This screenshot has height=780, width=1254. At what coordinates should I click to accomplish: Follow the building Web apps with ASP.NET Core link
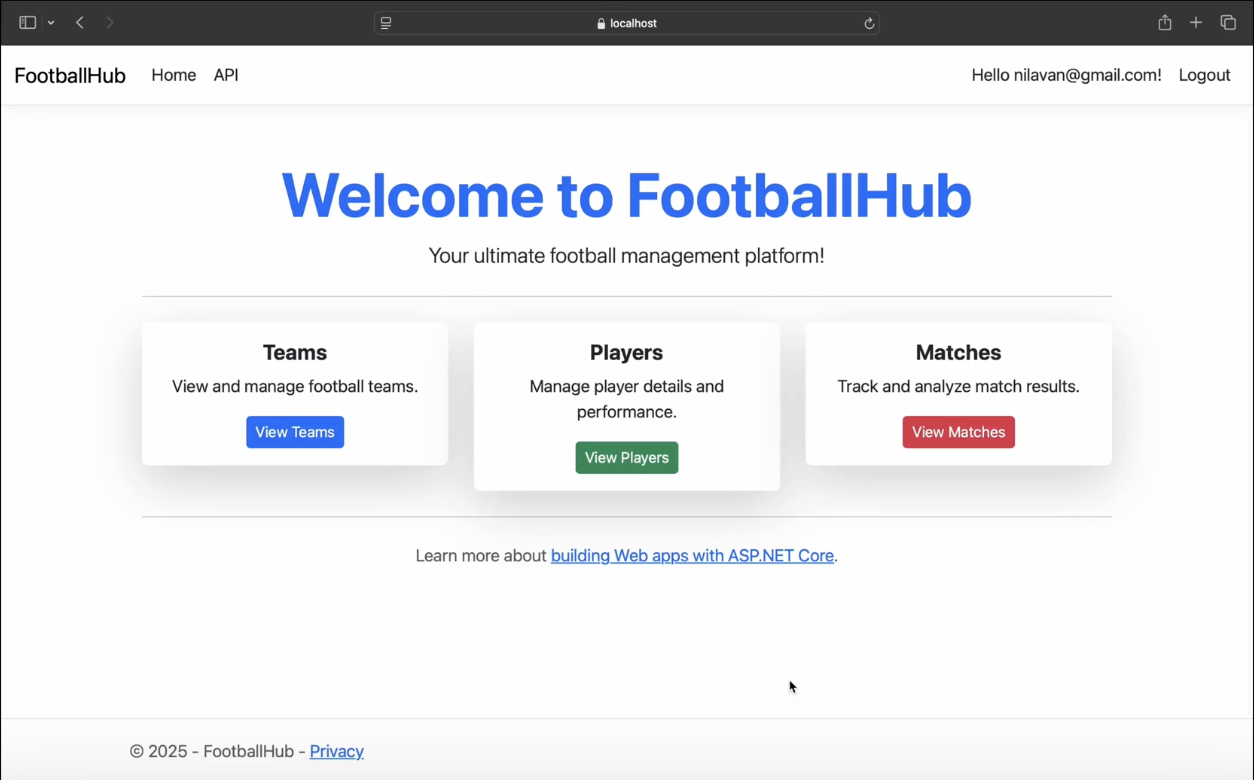[692, 556]
